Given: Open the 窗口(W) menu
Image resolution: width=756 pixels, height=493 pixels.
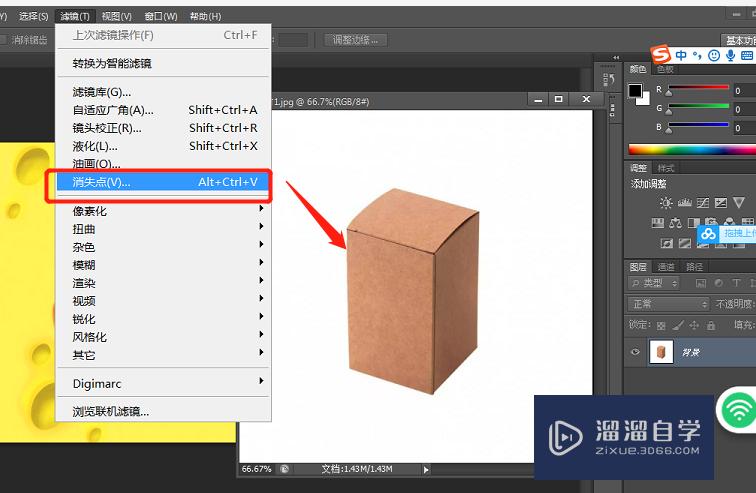Looking at the screenshot, I should pyautogui.click(x=161, y=16).
